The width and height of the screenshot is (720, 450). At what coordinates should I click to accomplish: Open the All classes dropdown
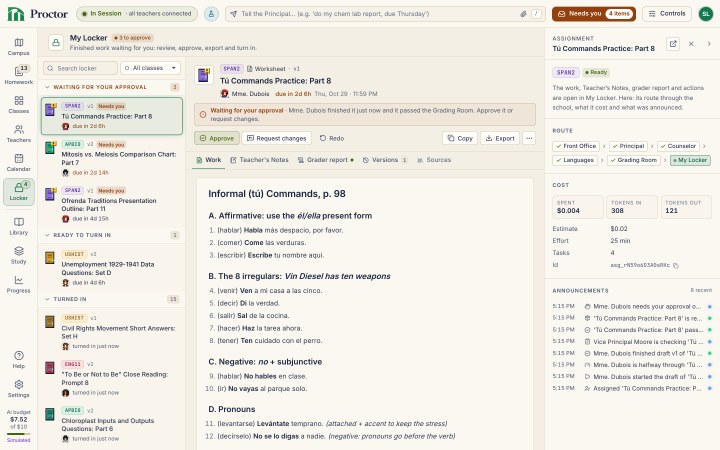[x=150, y=68]
